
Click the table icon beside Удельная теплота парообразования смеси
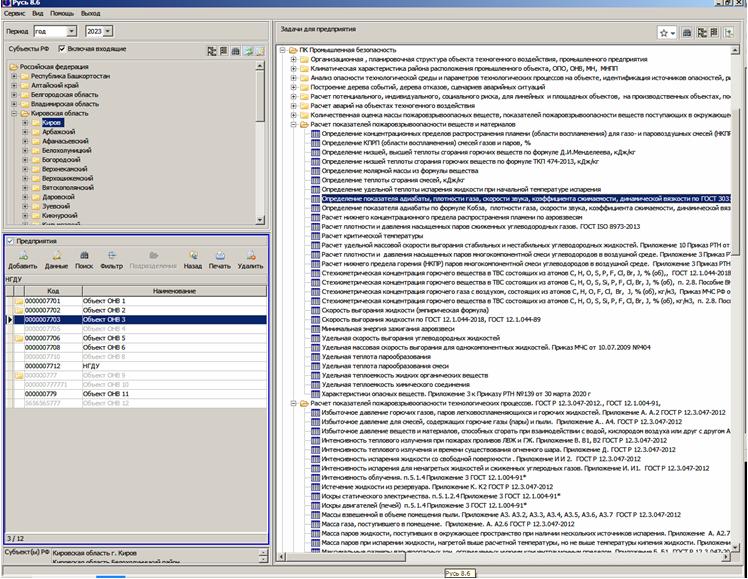coord(315,366)
